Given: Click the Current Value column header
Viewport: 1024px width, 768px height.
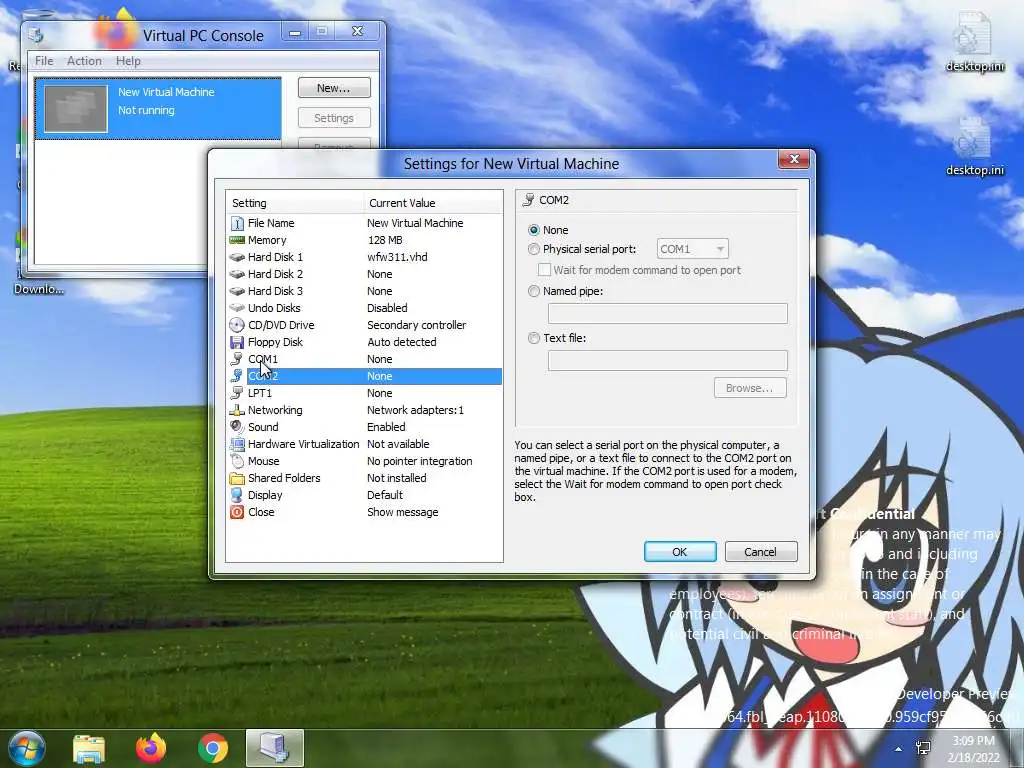Looking at the screenshot, I should (x=433, y=203).
